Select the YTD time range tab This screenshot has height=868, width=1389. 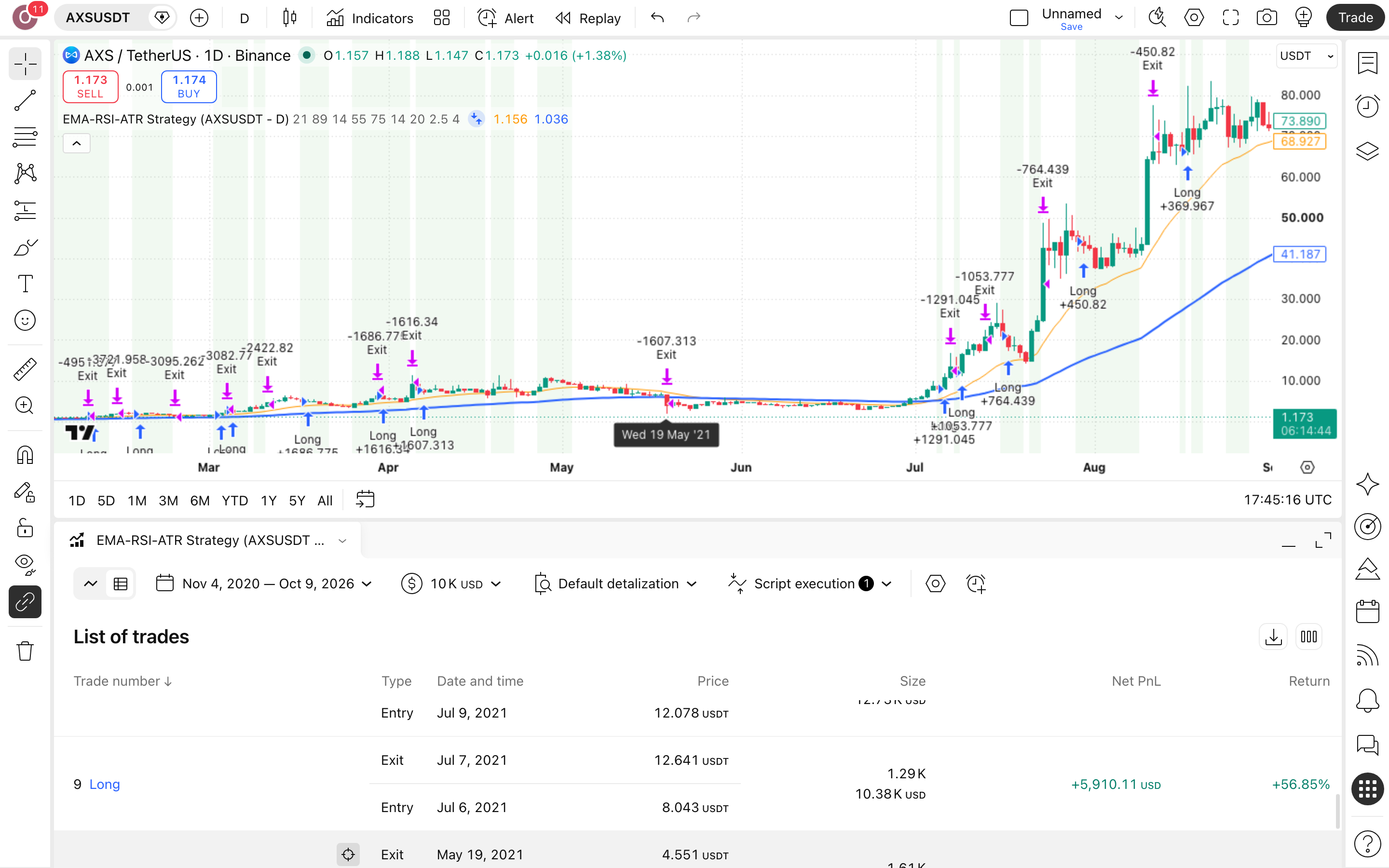click(x=235, y=501)
